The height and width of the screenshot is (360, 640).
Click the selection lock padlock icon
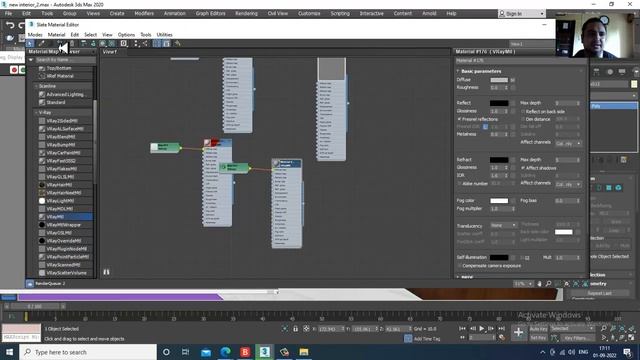pos(296,329)
